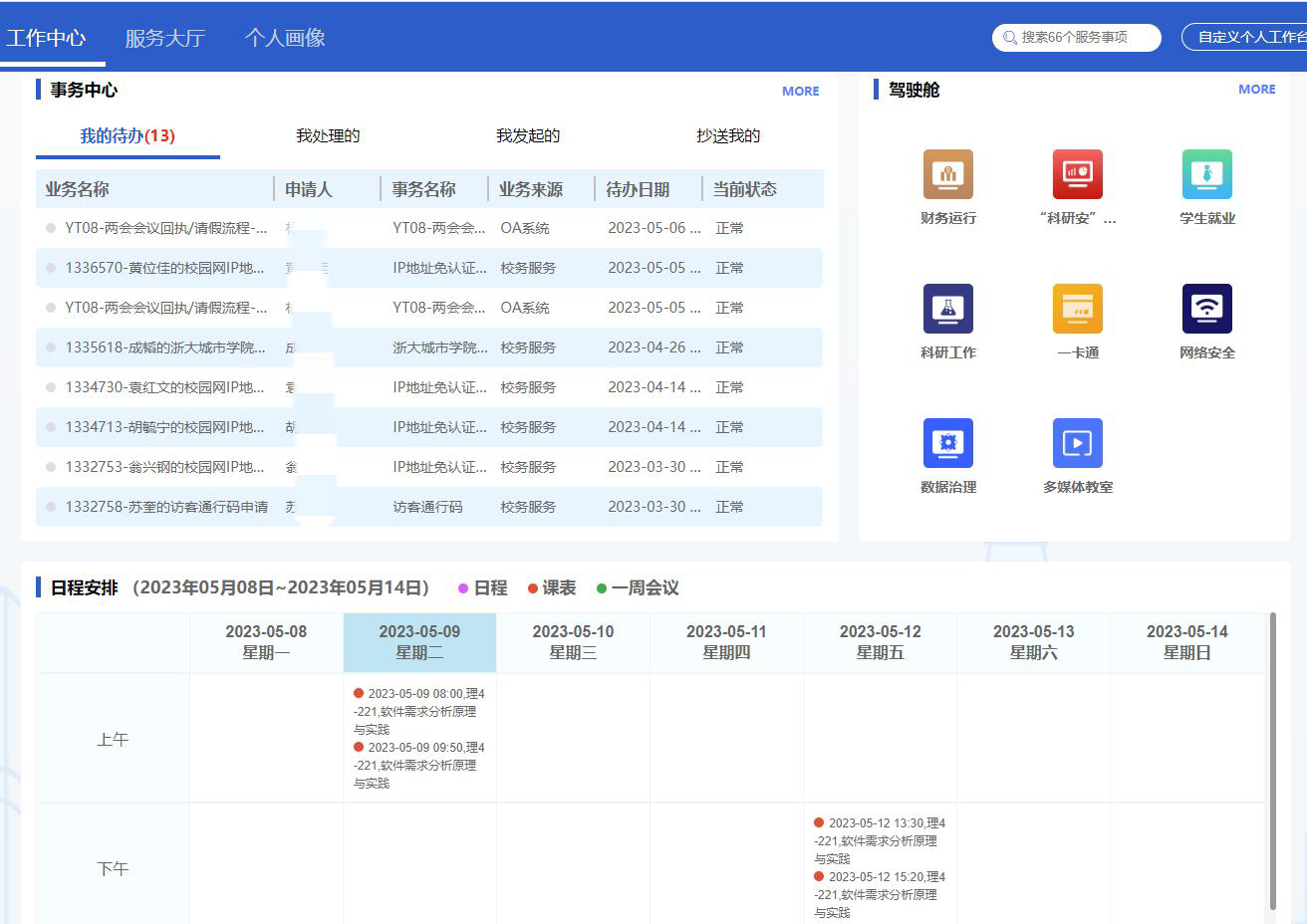The image size is (1307, 924).
Task: Open the 学生就业 icon
Action: pos(1206,174)
